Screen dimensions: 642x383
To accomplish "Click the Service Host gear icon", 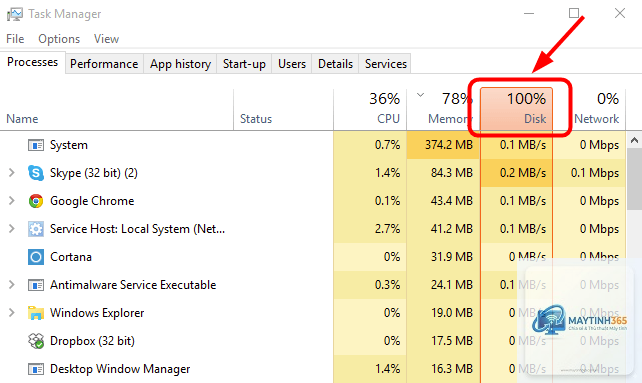I will (36, 229).
